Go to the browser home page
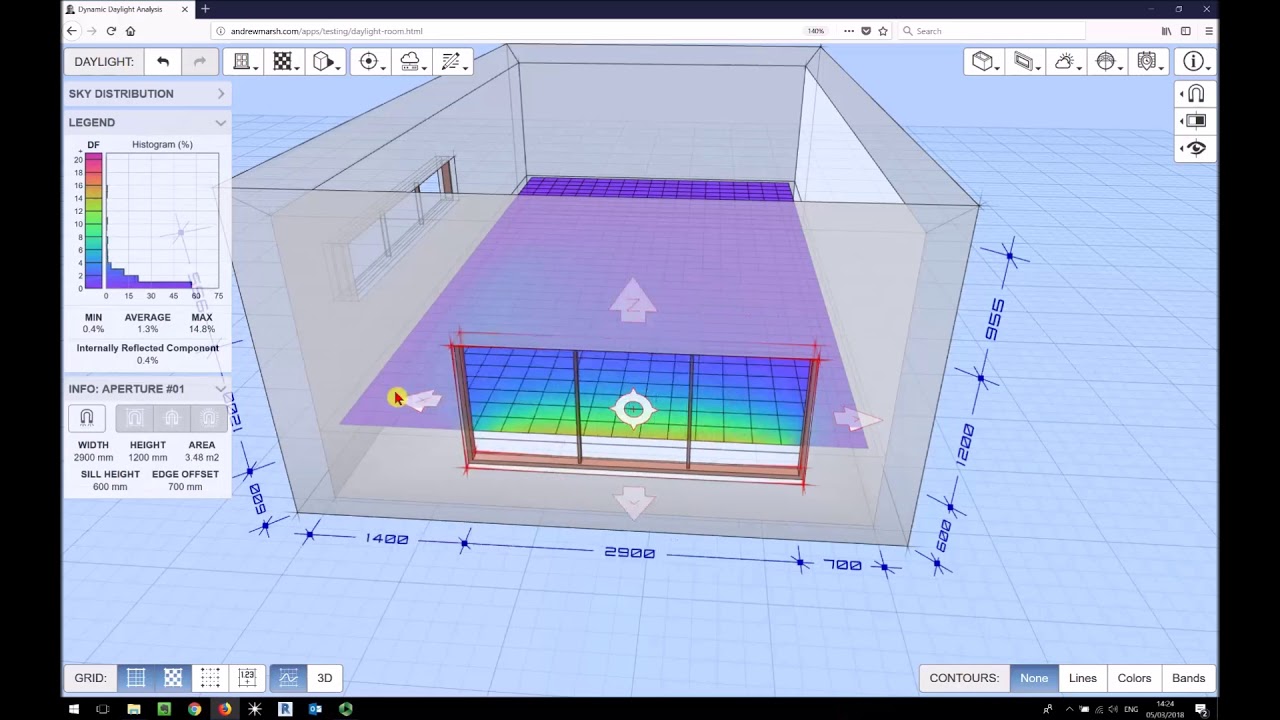The width and height of the screenshot is (1280, 720). pyautogui.click(x=130, y=31)
